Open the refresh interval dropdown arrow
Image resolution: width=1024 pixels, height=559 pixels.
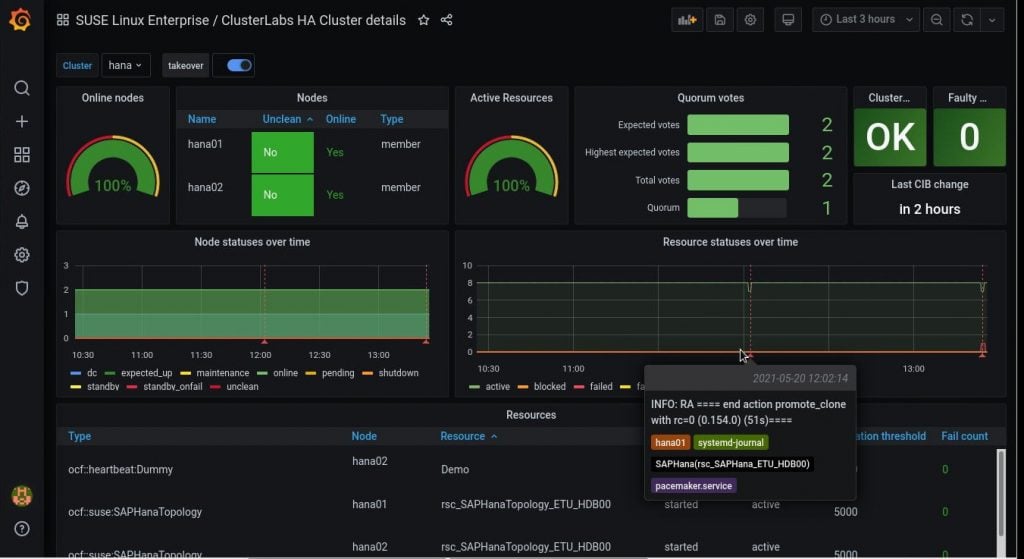point(992,20)
